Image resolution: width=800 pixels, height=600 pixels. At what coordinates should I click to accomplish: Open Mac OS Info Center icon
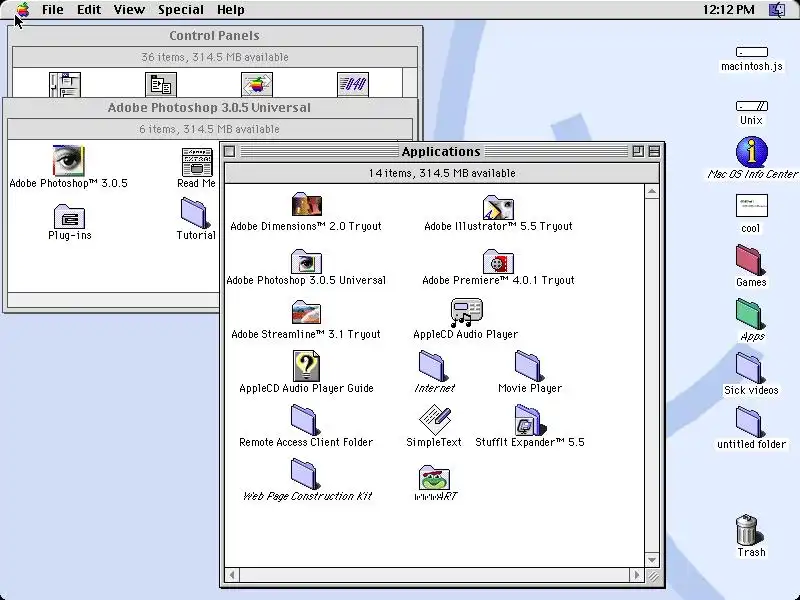(x=752, y=152)
